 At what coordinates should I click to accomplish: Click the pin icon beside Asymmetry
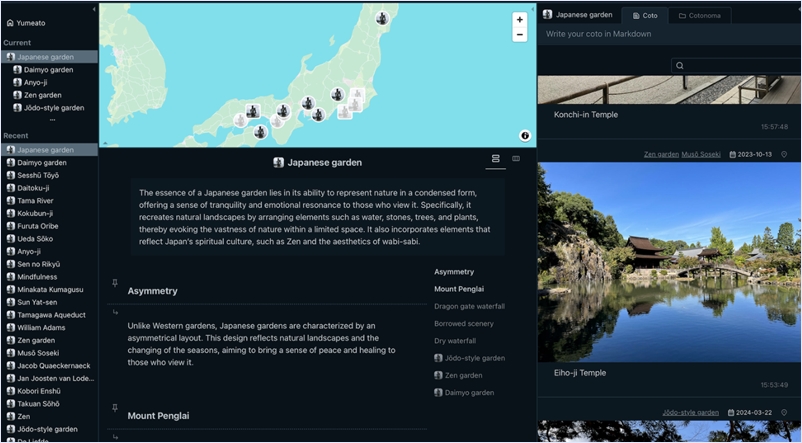115,283
